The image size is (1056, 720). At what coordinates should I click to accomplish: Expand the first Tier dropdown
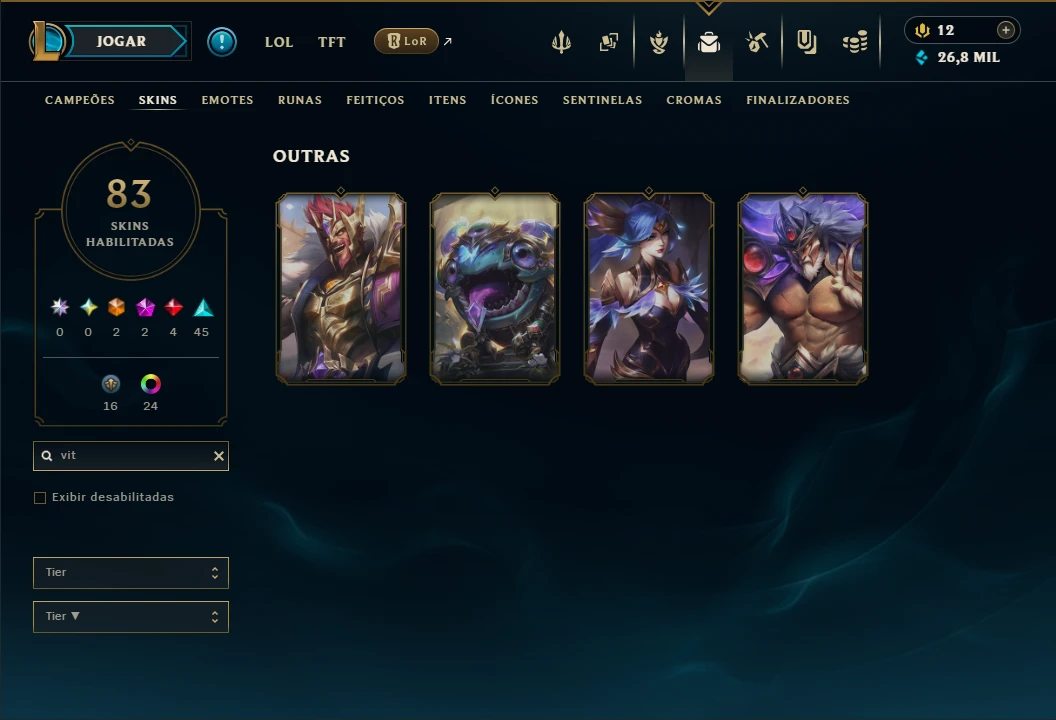click(131, 572)
